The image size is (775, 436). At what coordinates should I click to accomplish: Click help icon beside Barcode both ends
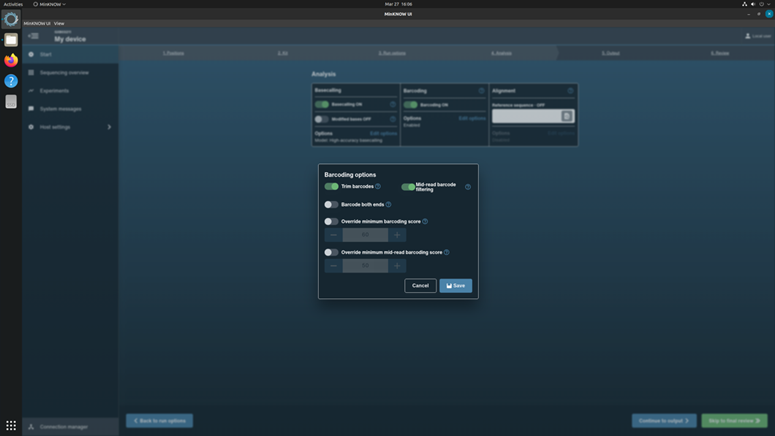[388, 205]
